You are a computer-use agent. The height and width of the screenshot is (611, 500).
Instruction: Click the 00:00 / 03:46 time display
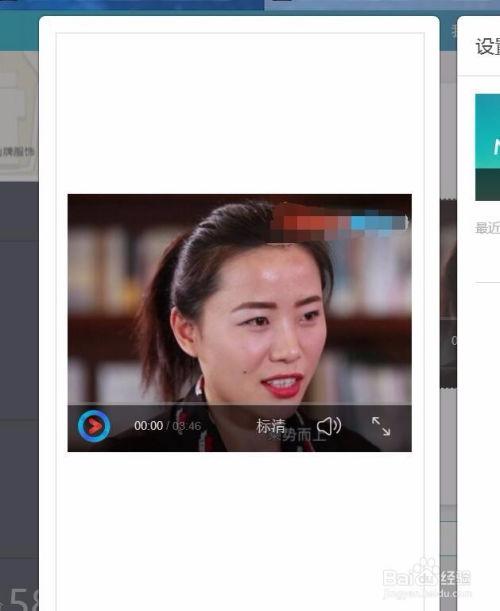168,426
